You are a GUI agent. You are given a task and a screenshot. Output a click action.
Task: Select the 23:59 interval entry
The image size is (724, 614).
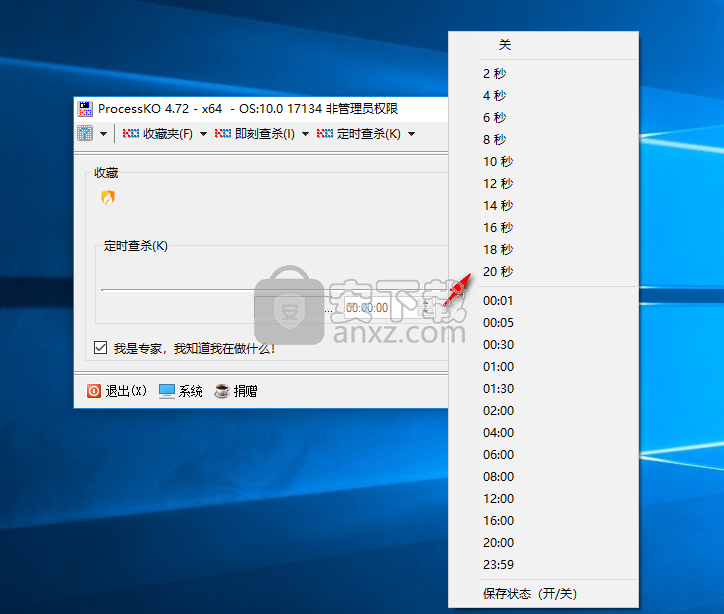(543, 565)
